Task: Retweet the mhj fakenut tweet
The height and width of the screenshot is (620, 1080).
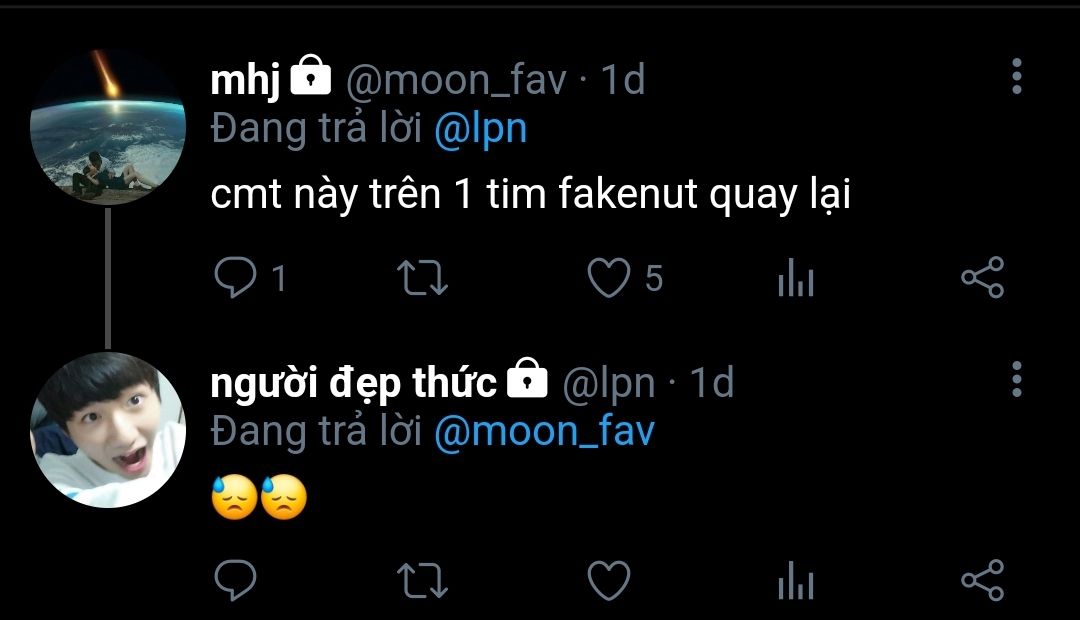Action: point(423,279)
